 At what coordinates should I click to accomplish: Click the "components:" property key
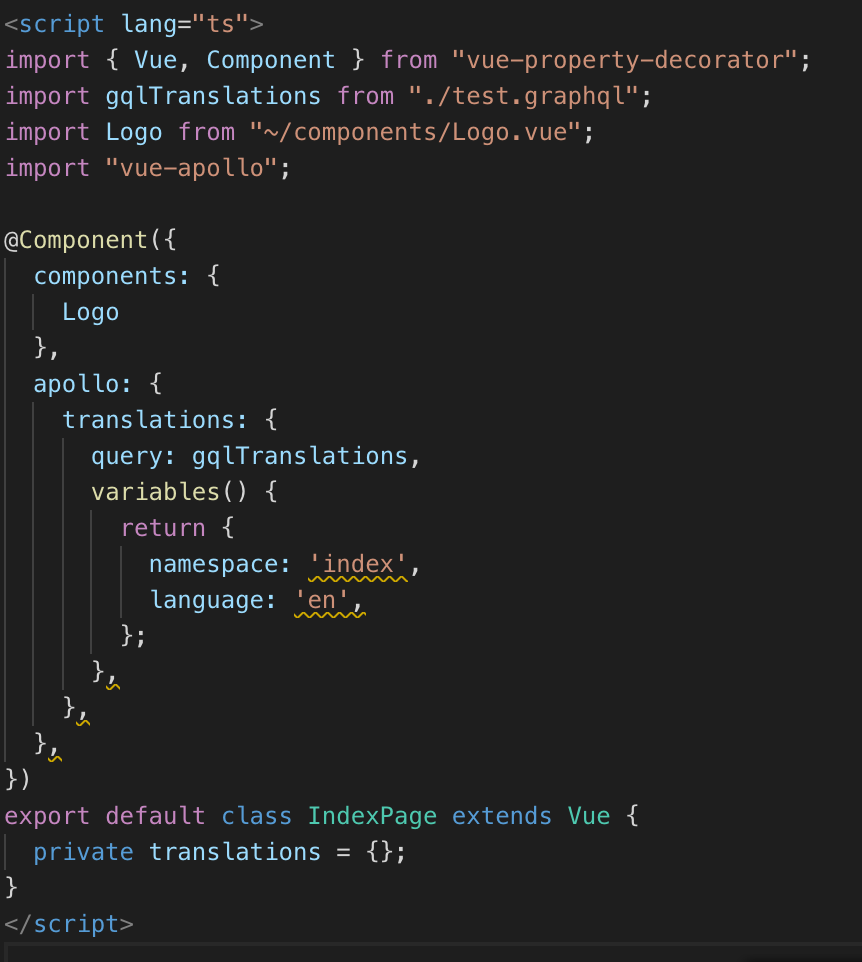point(111,276)
